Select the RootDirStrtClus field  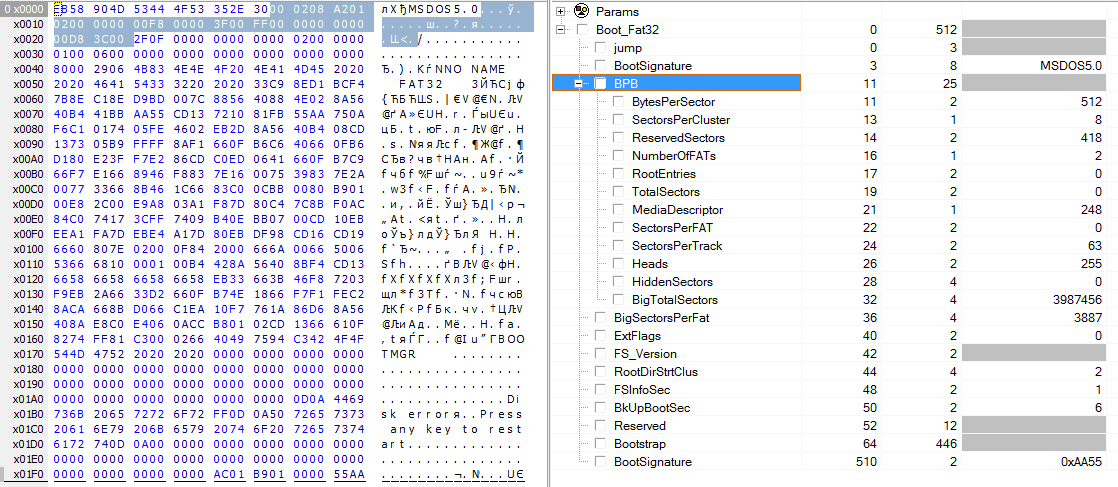point(656,371)
